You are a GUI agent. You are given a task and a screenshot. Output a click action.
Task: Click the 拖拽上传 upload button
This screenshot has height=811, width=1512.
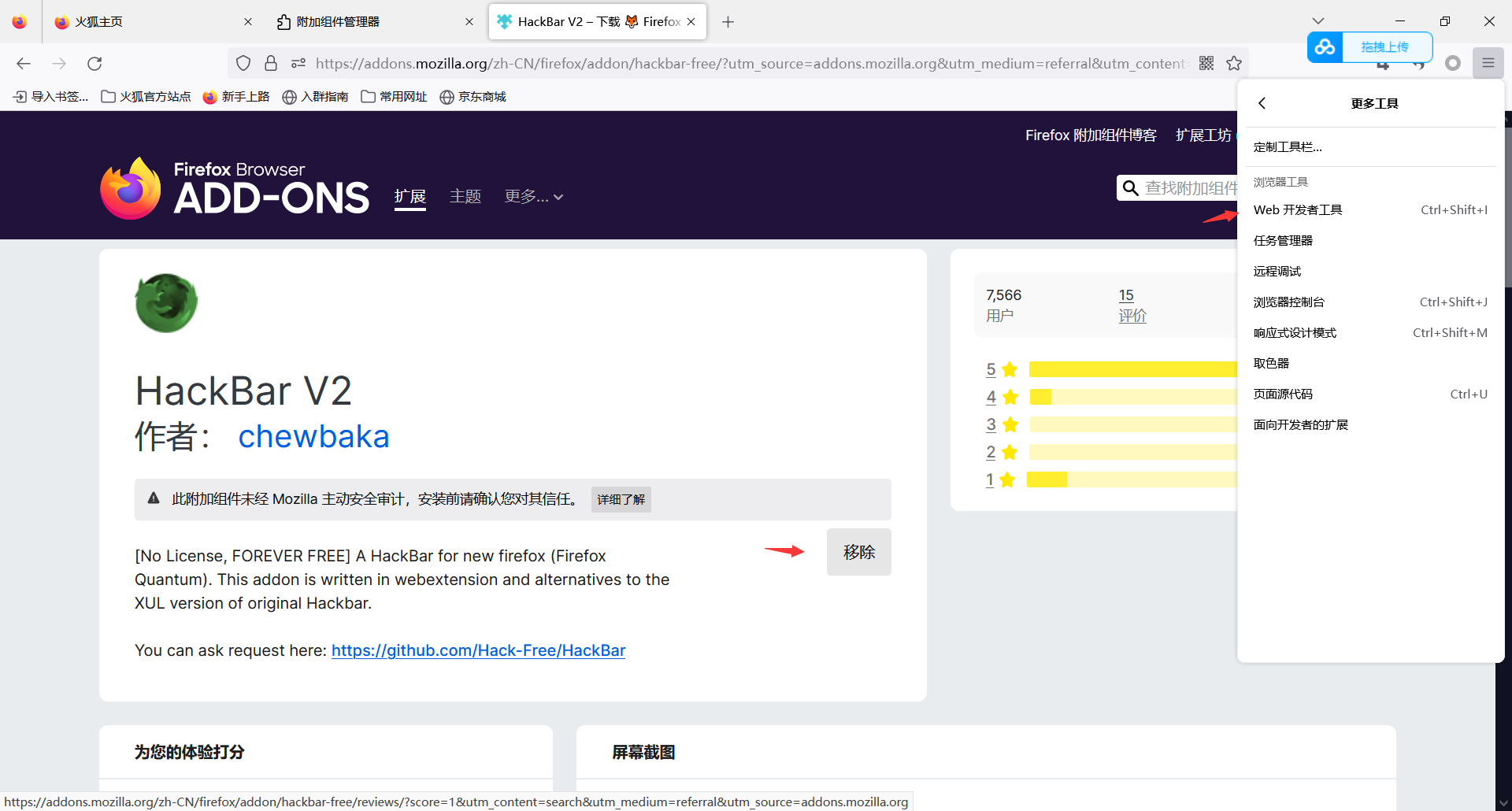1386,47
